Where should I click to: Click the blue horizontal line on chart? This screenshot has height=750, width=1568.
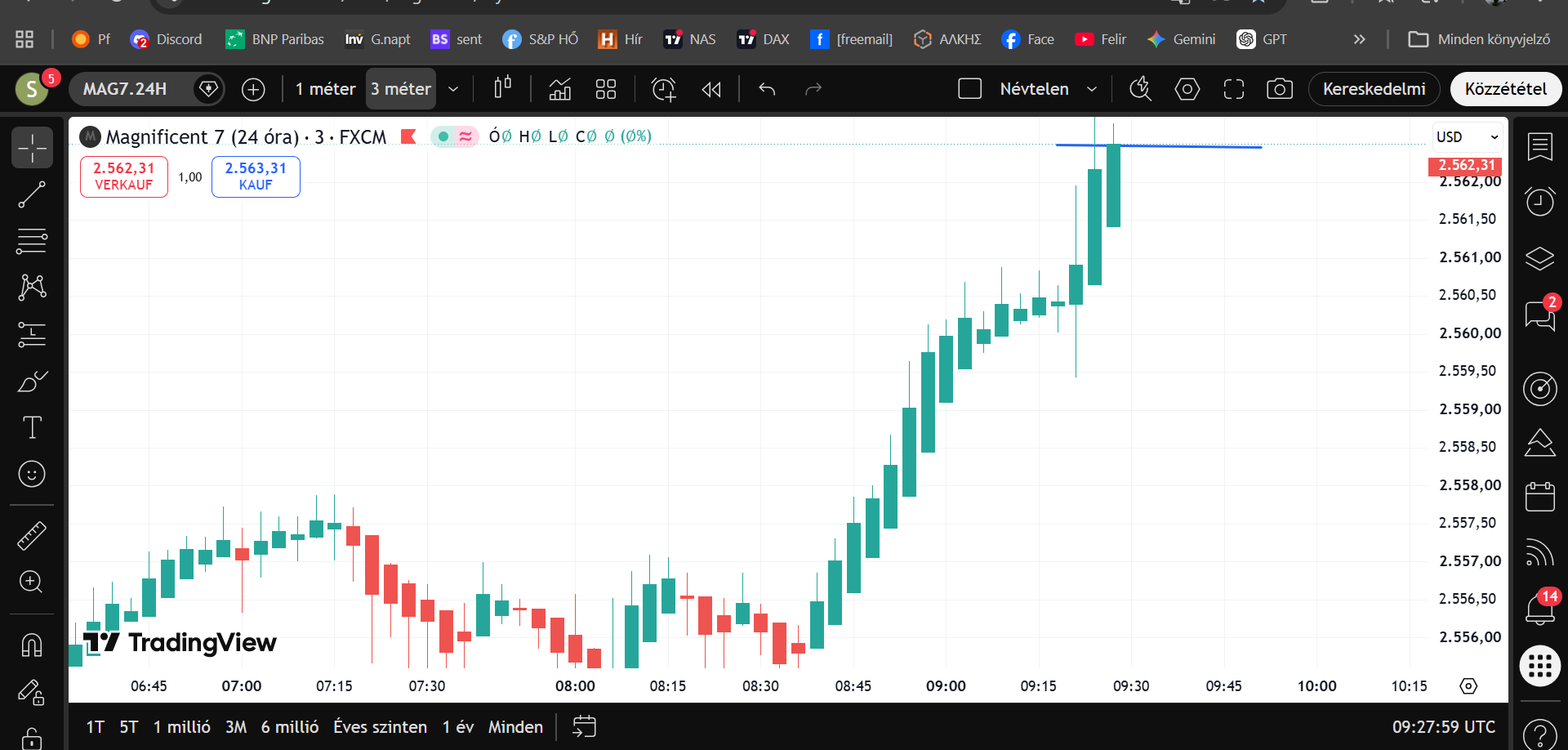1158,146
